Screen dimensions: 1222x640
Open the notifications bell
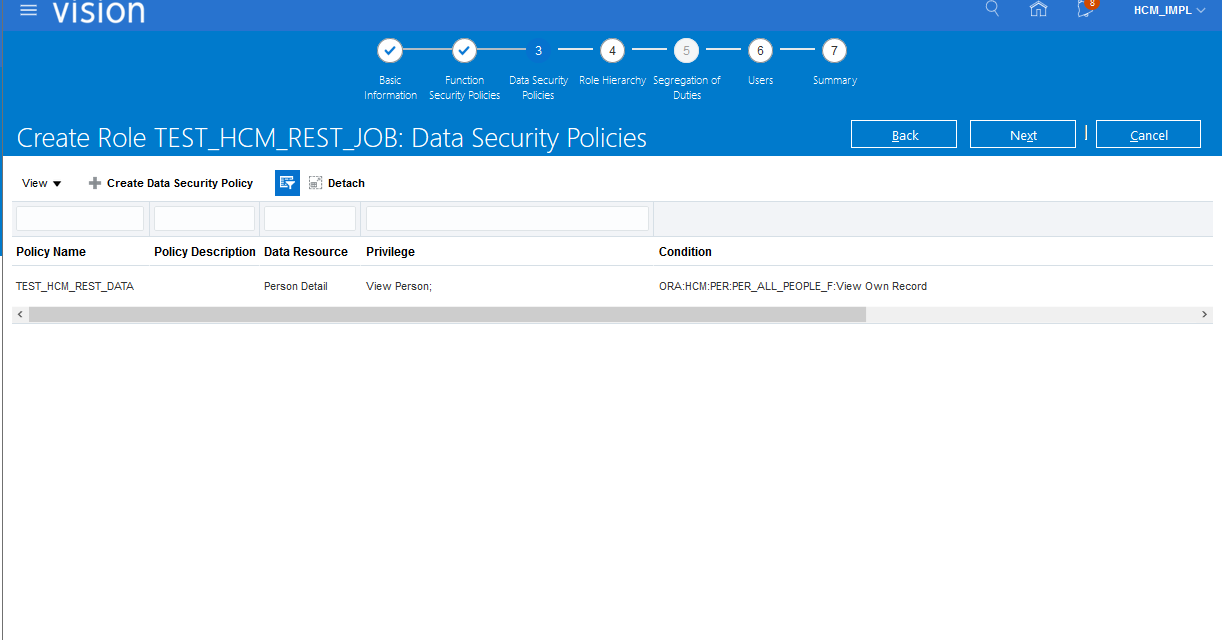click(1085, 9)
